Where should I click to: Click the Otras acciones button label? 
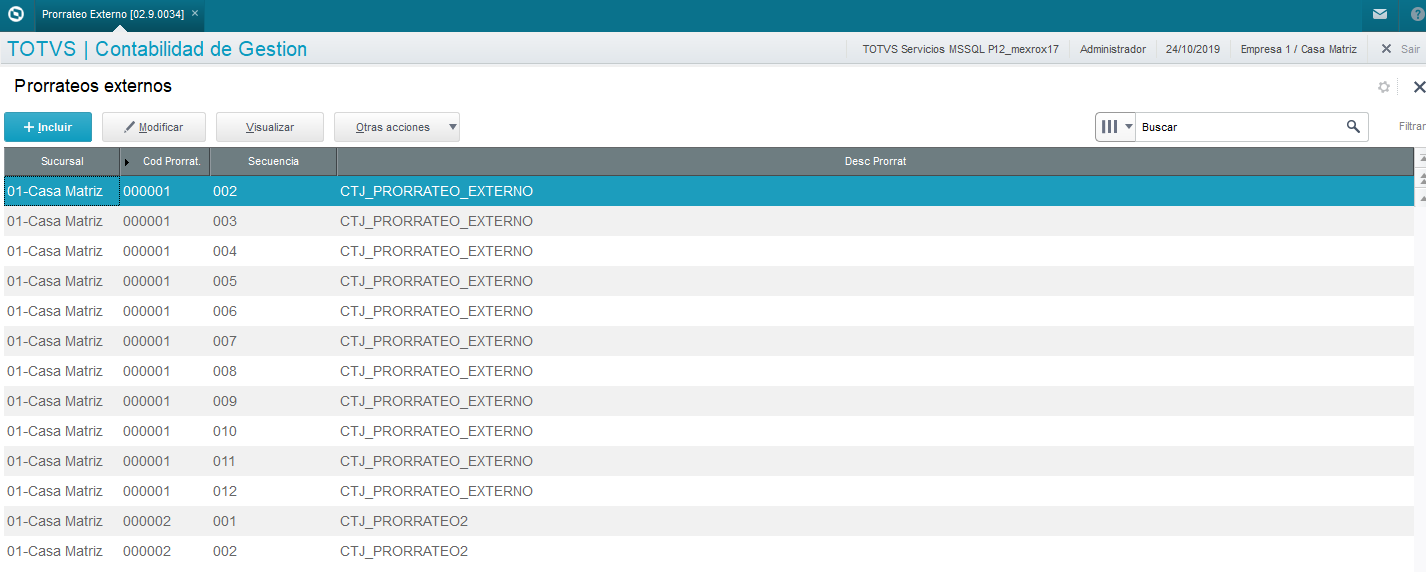[393, 127]
